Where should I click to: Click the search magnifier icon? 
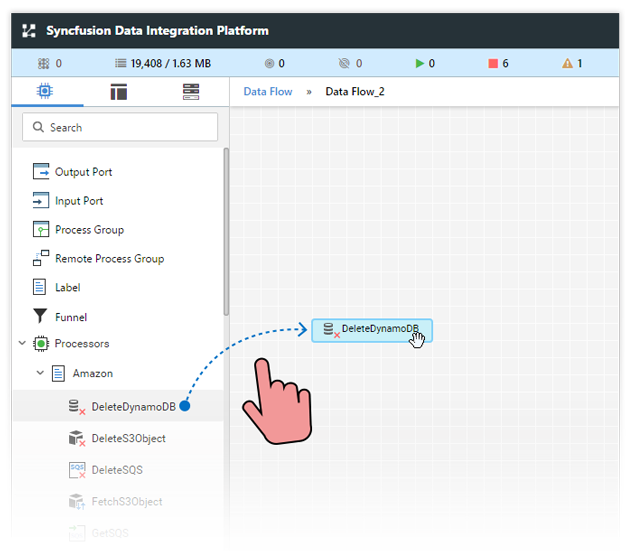(38, 127)
